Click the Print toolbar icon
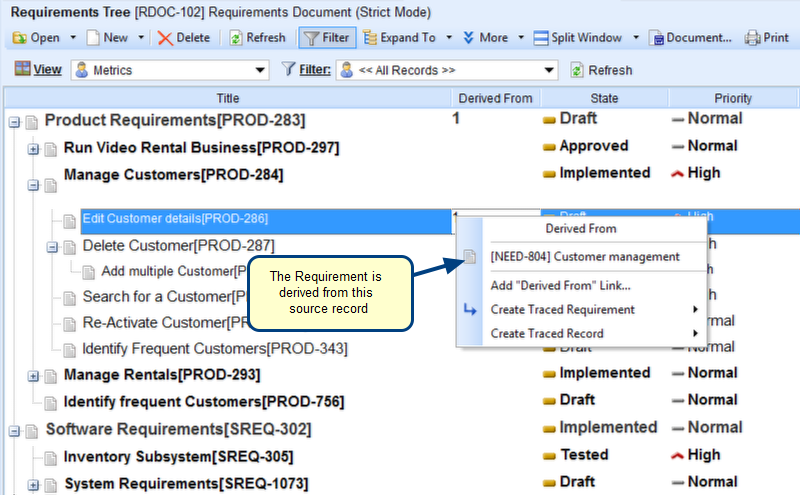This screenshot has height=495, width=800. point(767,38)
